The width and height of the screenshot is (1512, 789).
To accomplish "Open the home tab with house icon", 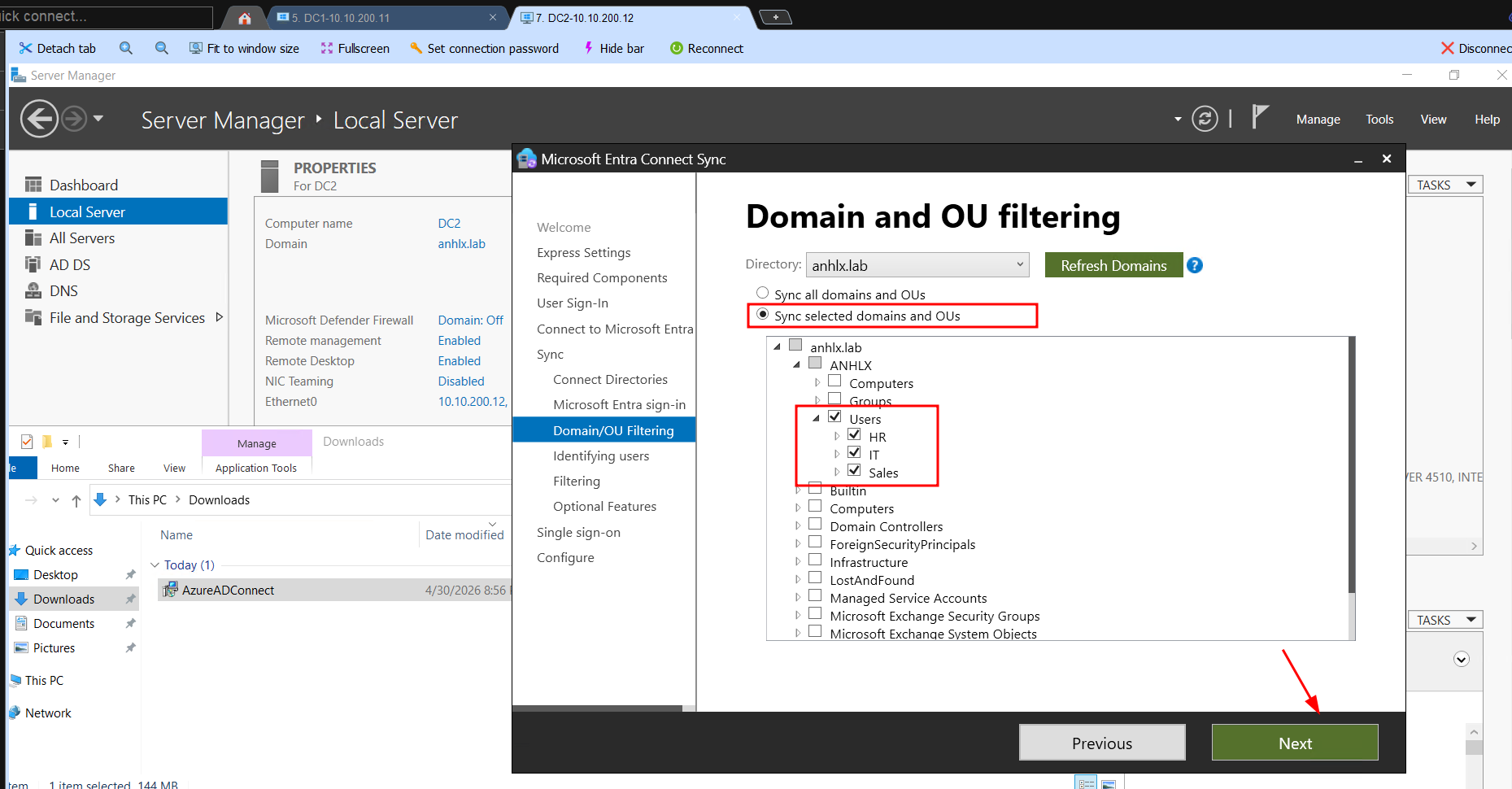I will (245, 18).
